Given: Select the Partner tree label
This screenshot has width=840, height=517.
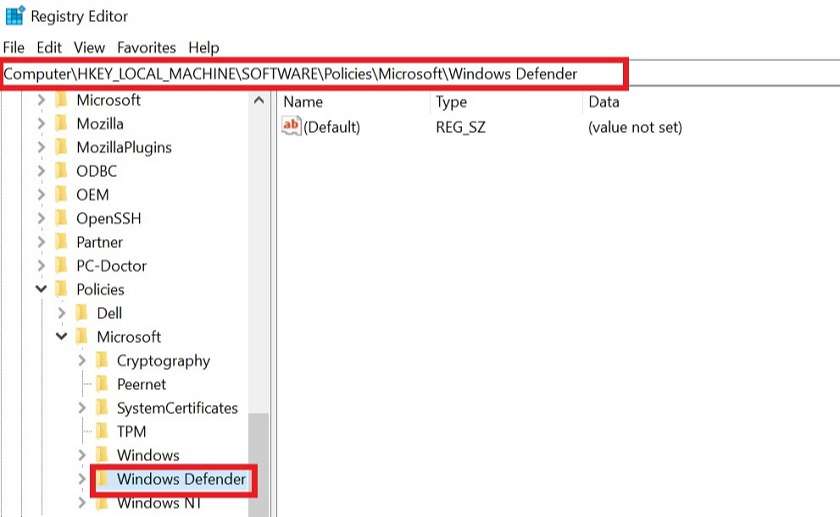Looking at the screenshot, I should pyautogui.click(x=100, y=242).
